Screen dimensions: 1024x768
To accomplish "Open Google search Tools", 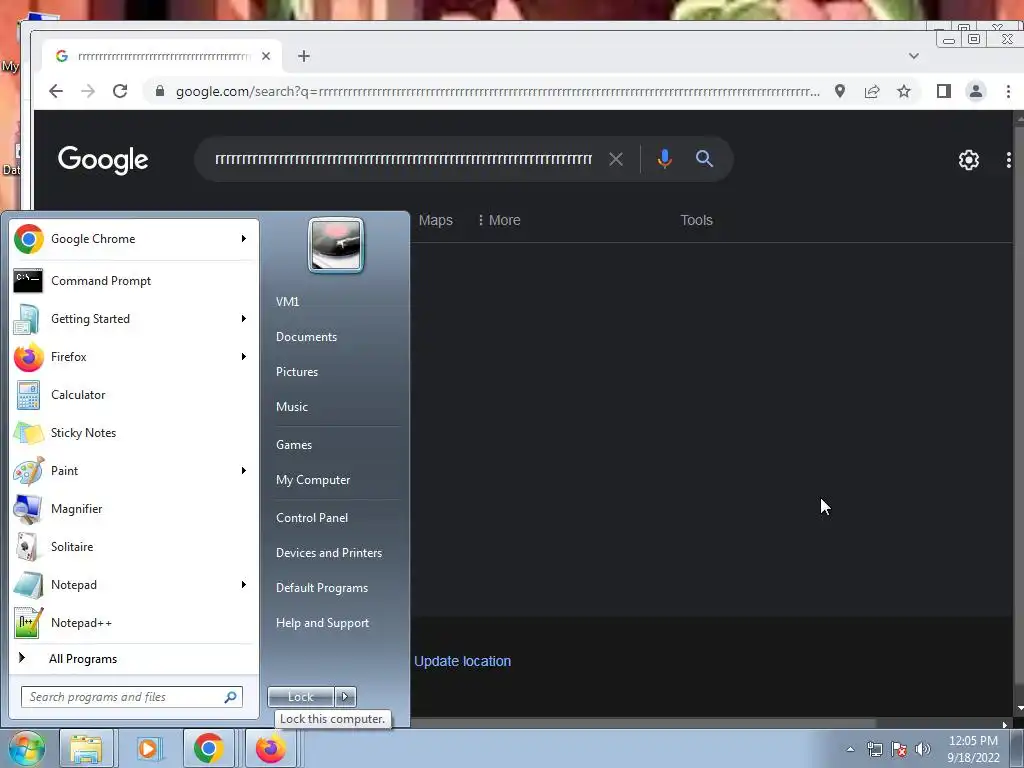I will pos(696,220).
